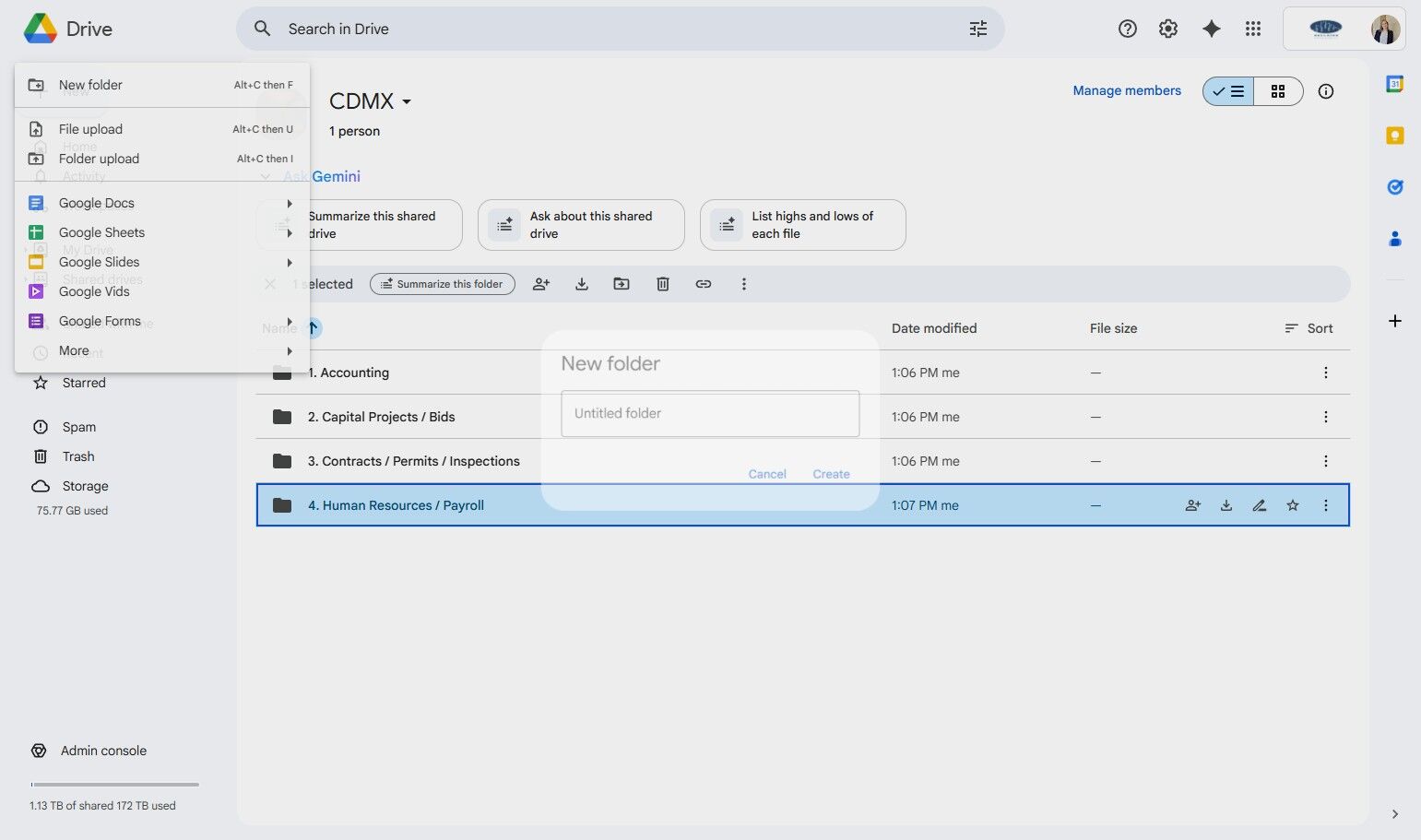Open Contacts in the side panel
Screen dimensions: 1421x840
tap(1395, 239)
